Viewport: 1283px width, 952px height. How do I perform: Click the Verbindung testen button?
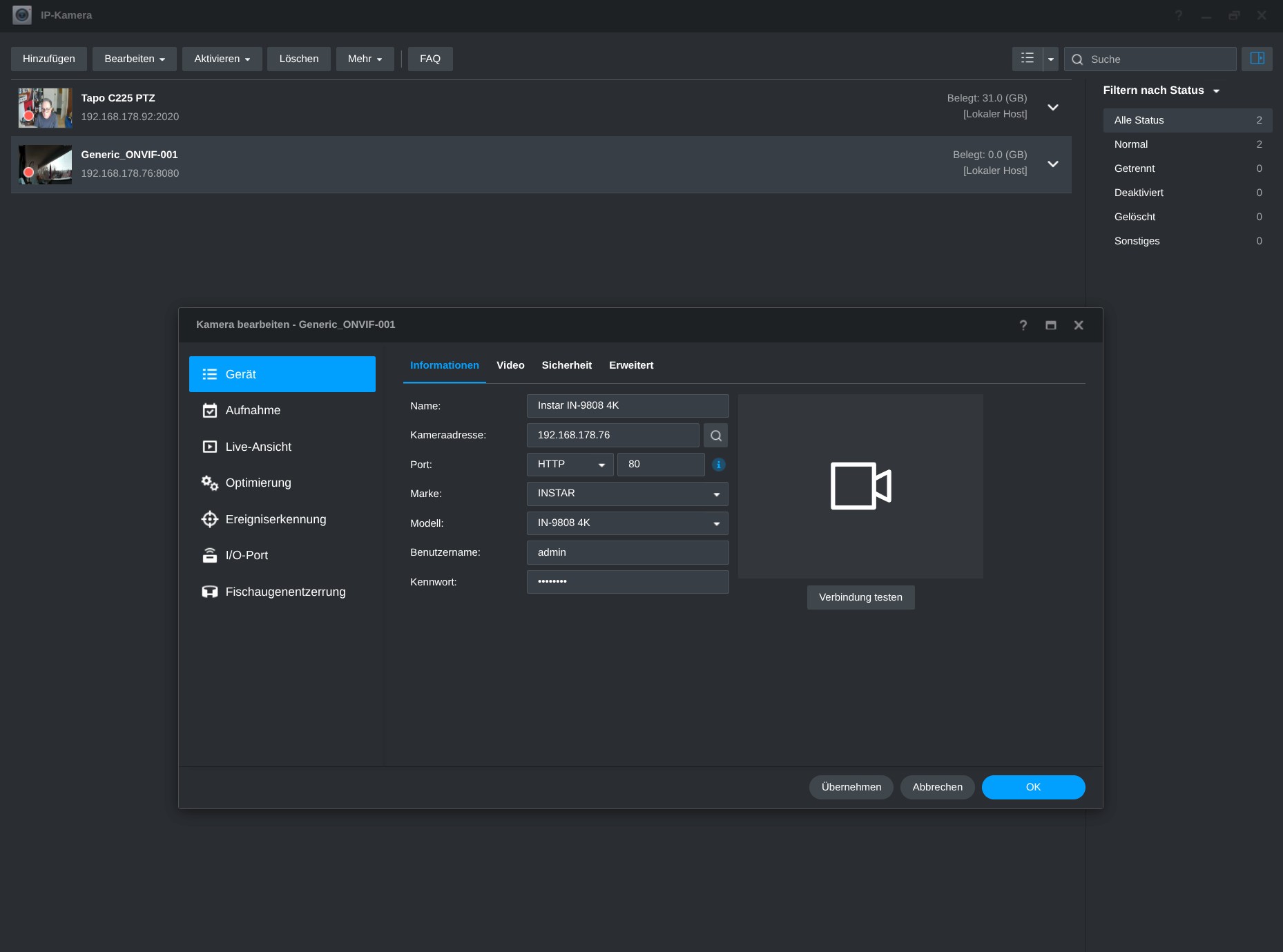pos(860,597)
